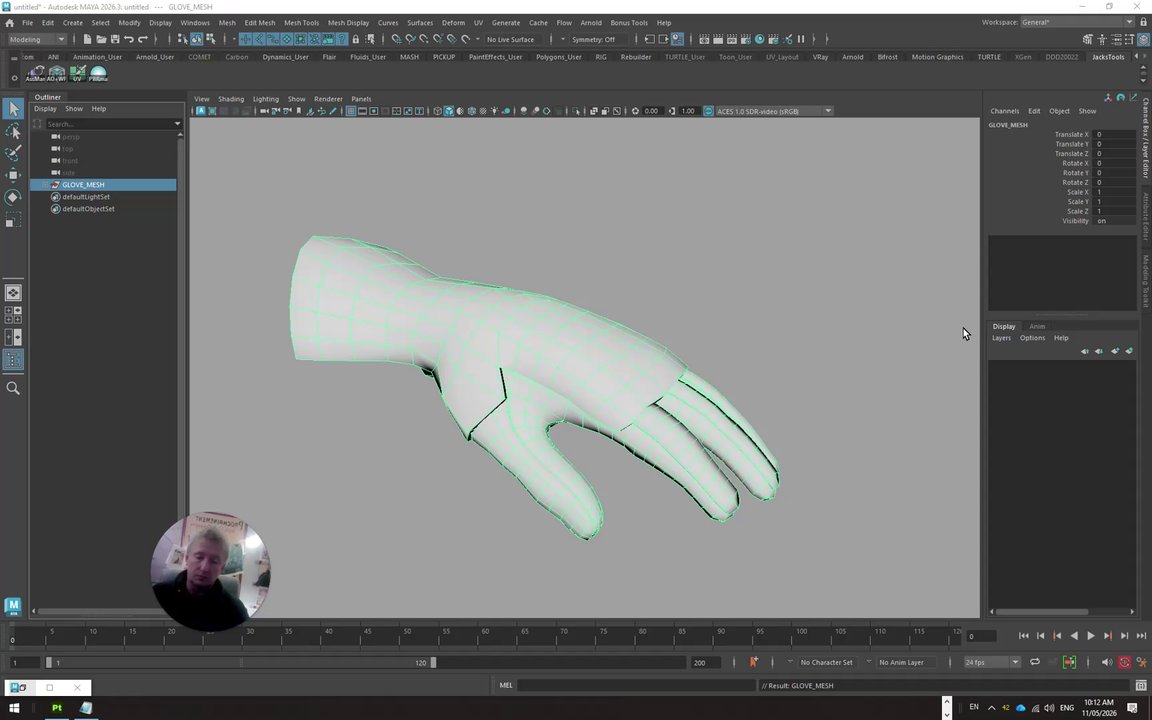Undo using the status line arrow
This screenshot has width=1152, height=720.
click(x=129, y=39)
